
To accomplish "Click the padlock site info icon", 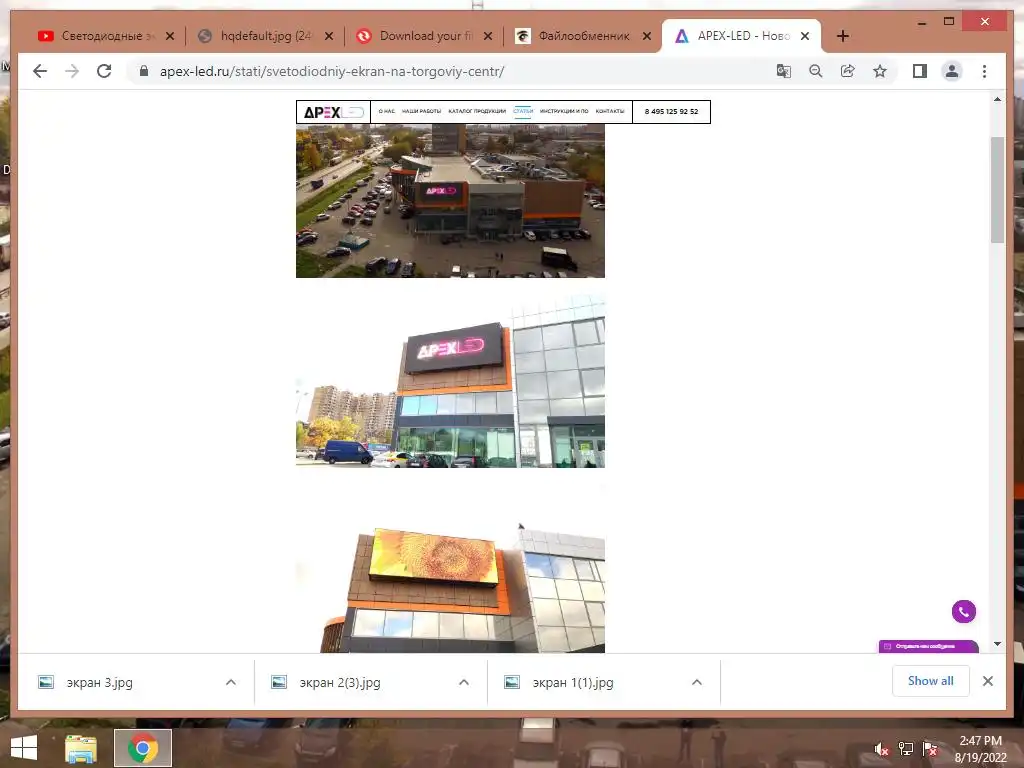I will coord(144,71).
